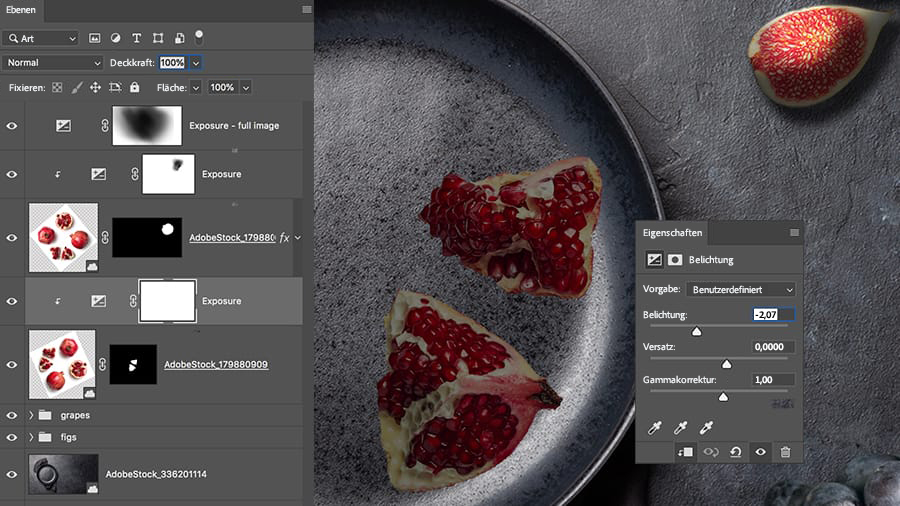
Task: Filter layers by smart object icon
Action: 179,38
